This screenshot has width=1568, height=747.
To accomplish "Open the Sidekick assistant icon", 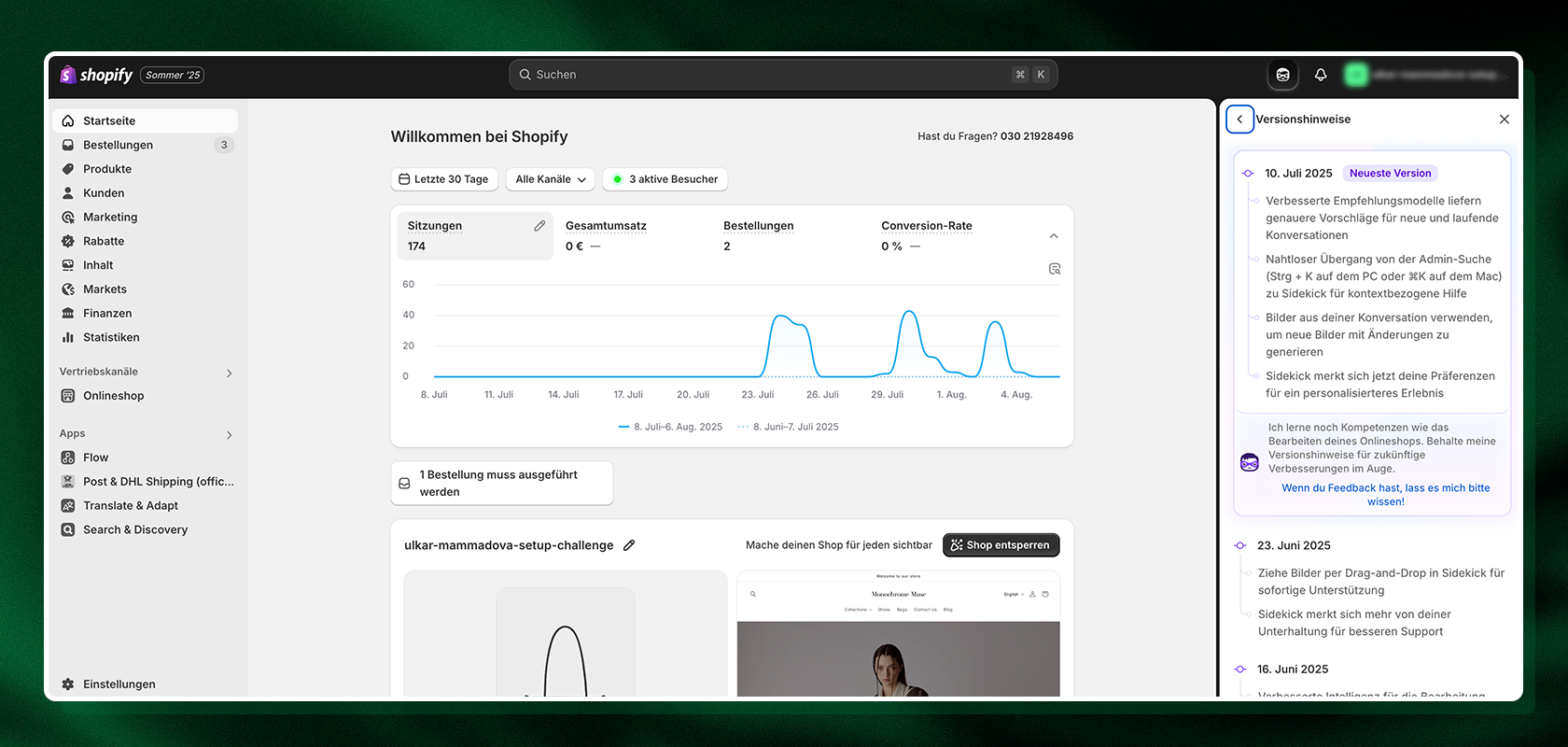I will (1283, 75).
